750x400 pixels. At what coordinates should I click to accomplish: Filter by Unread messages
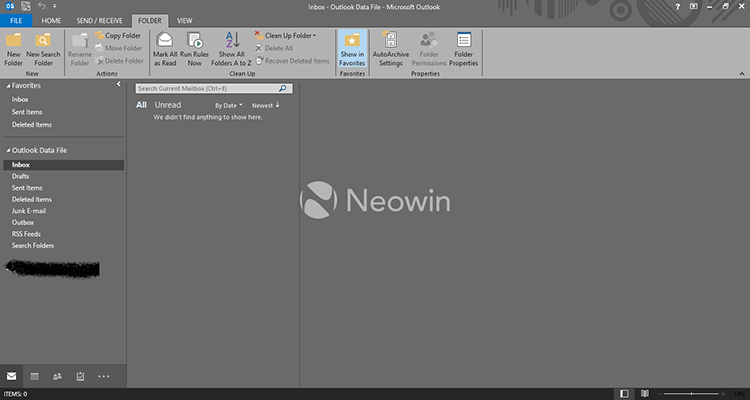168,105
